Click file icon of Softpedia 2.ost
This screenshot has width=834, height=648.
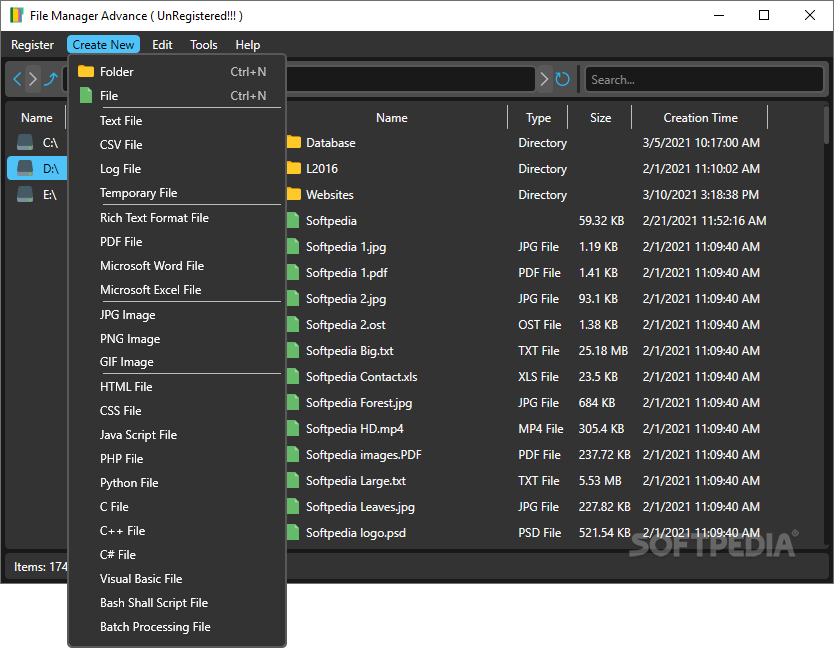293,325
